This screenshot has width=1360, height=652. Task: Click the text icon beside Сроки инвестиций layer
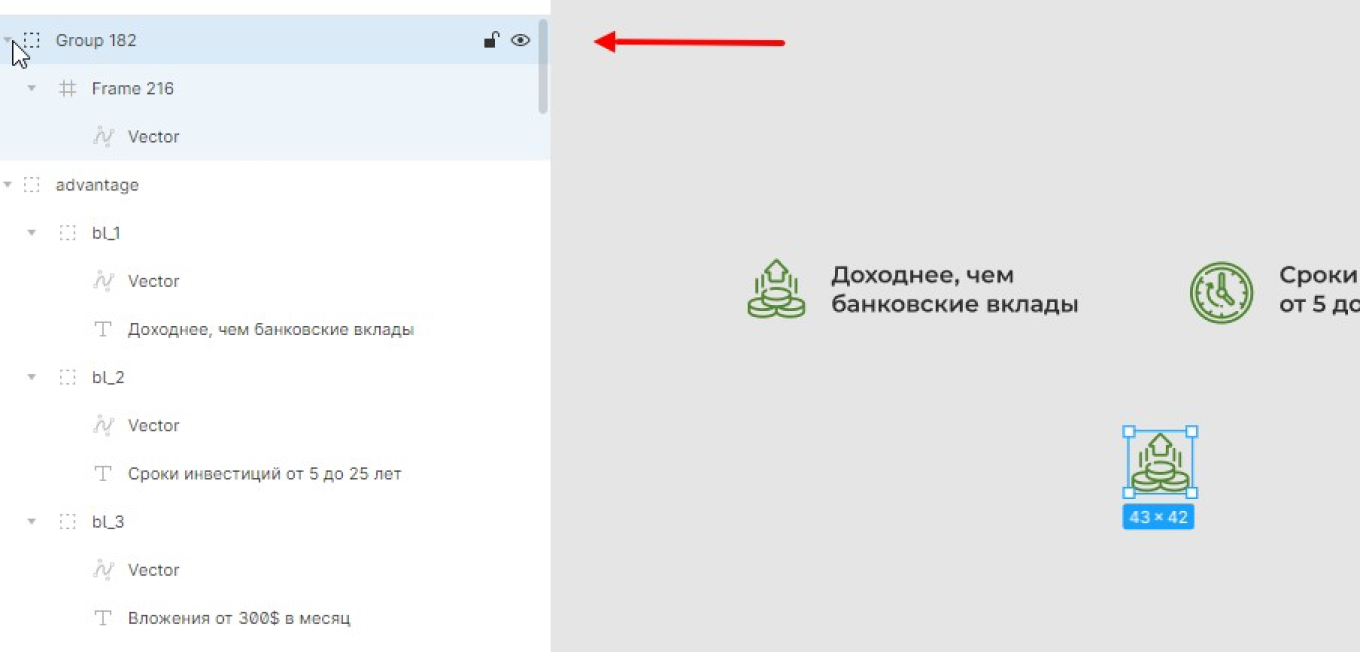[x=102, y=473]
